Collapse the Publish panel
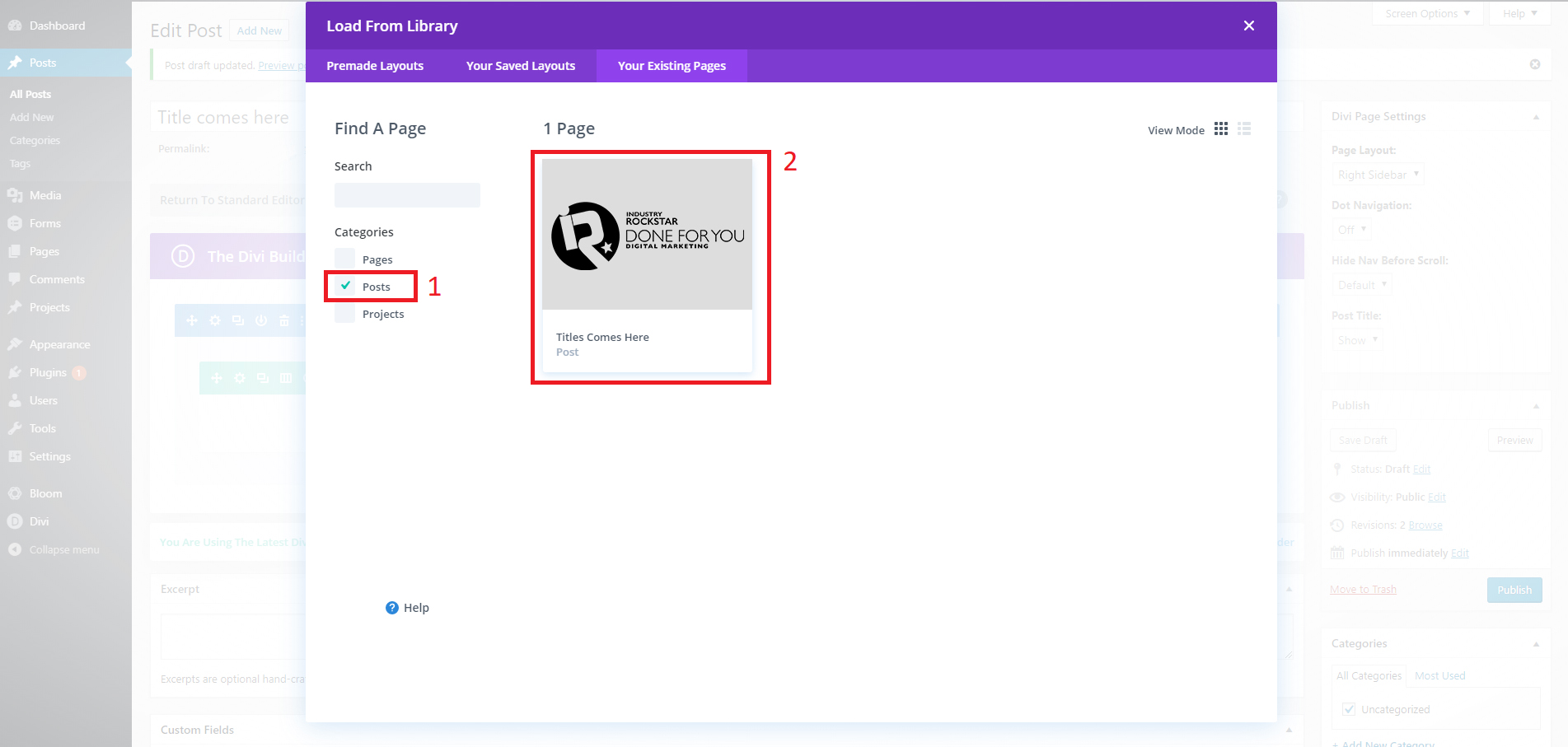This screenshot has width=1568, height=747. 1536,405
